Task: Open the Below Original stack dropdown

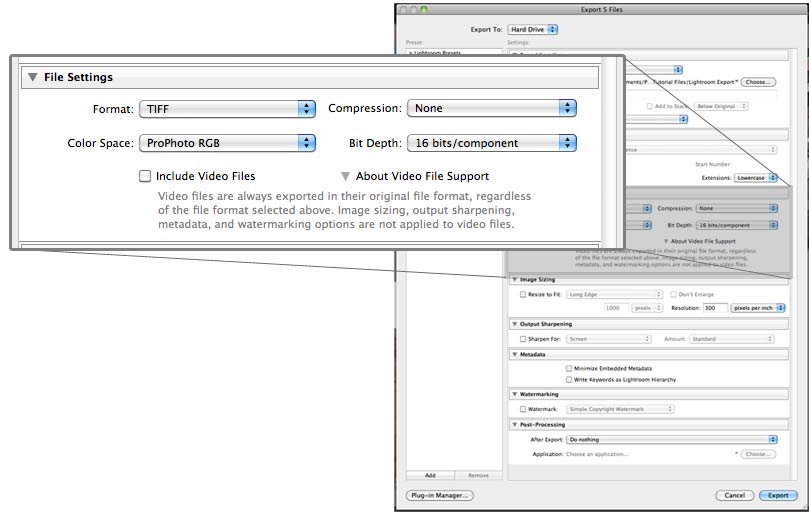Action: 720,106
